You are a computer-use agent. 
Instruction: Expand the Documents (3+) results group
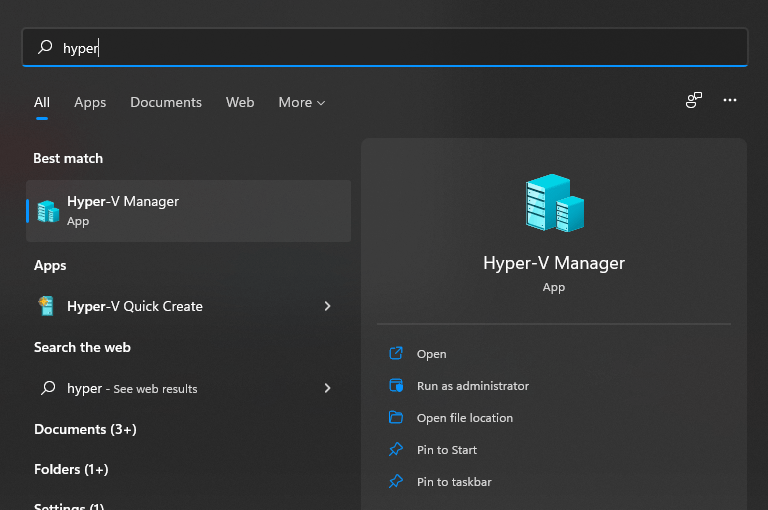85,429
